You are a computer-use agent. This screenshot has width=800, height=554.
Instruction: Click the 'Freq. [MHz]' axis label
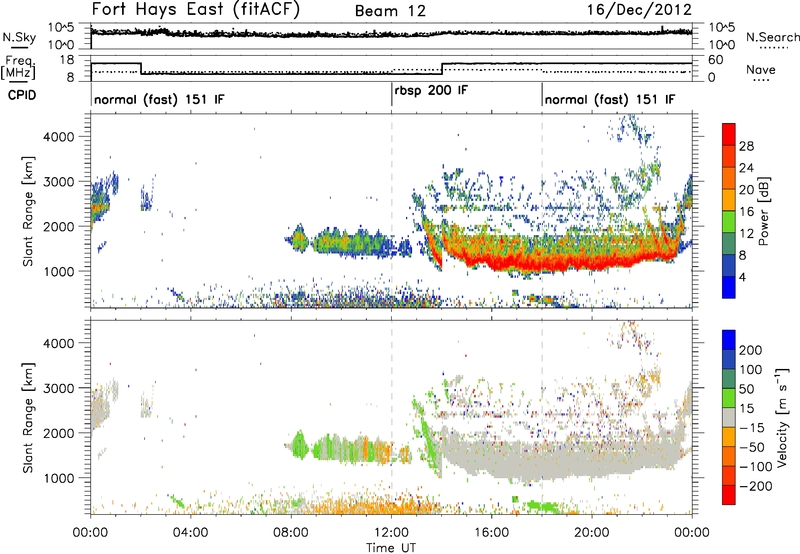click(18, 68)
